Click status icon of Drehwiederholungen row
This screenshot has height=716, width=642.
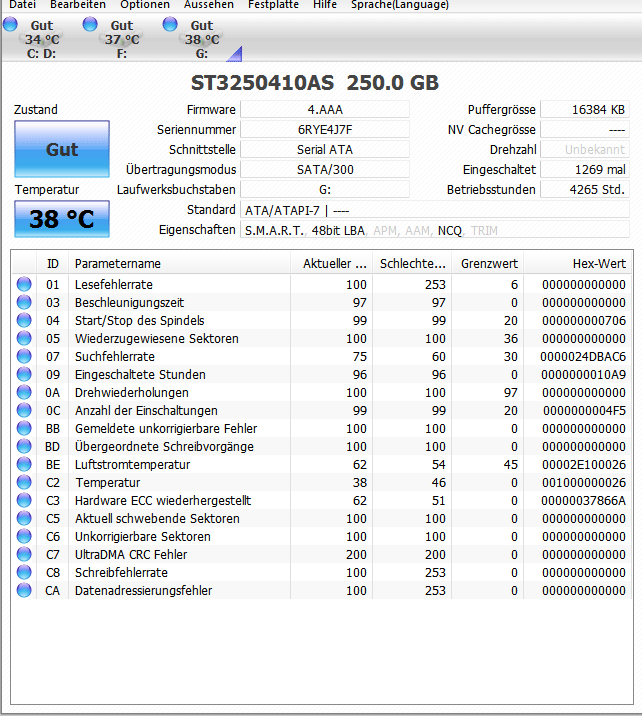(x=24, y=392)
